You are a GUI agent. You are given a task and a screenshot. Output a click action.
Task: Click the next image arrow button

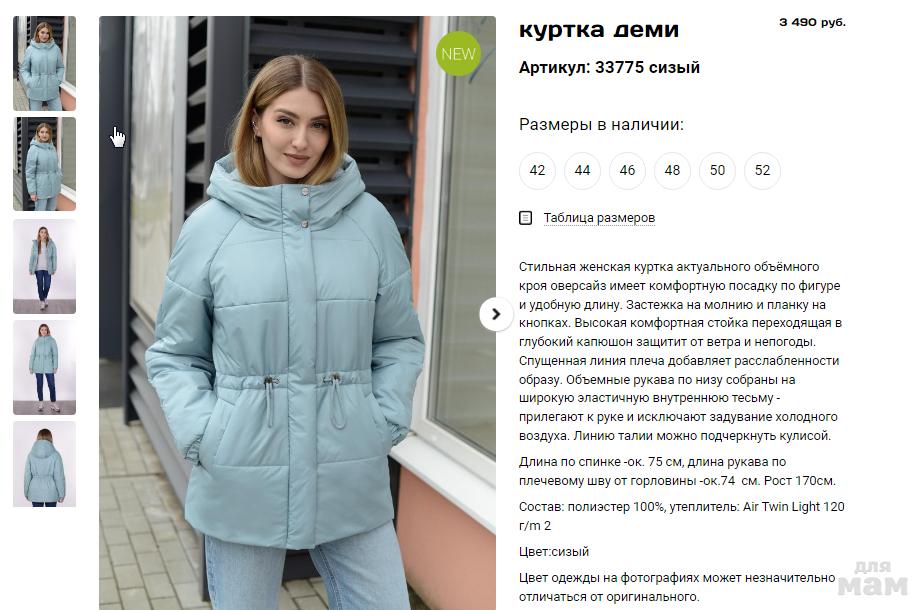click(x=496, y=314)
